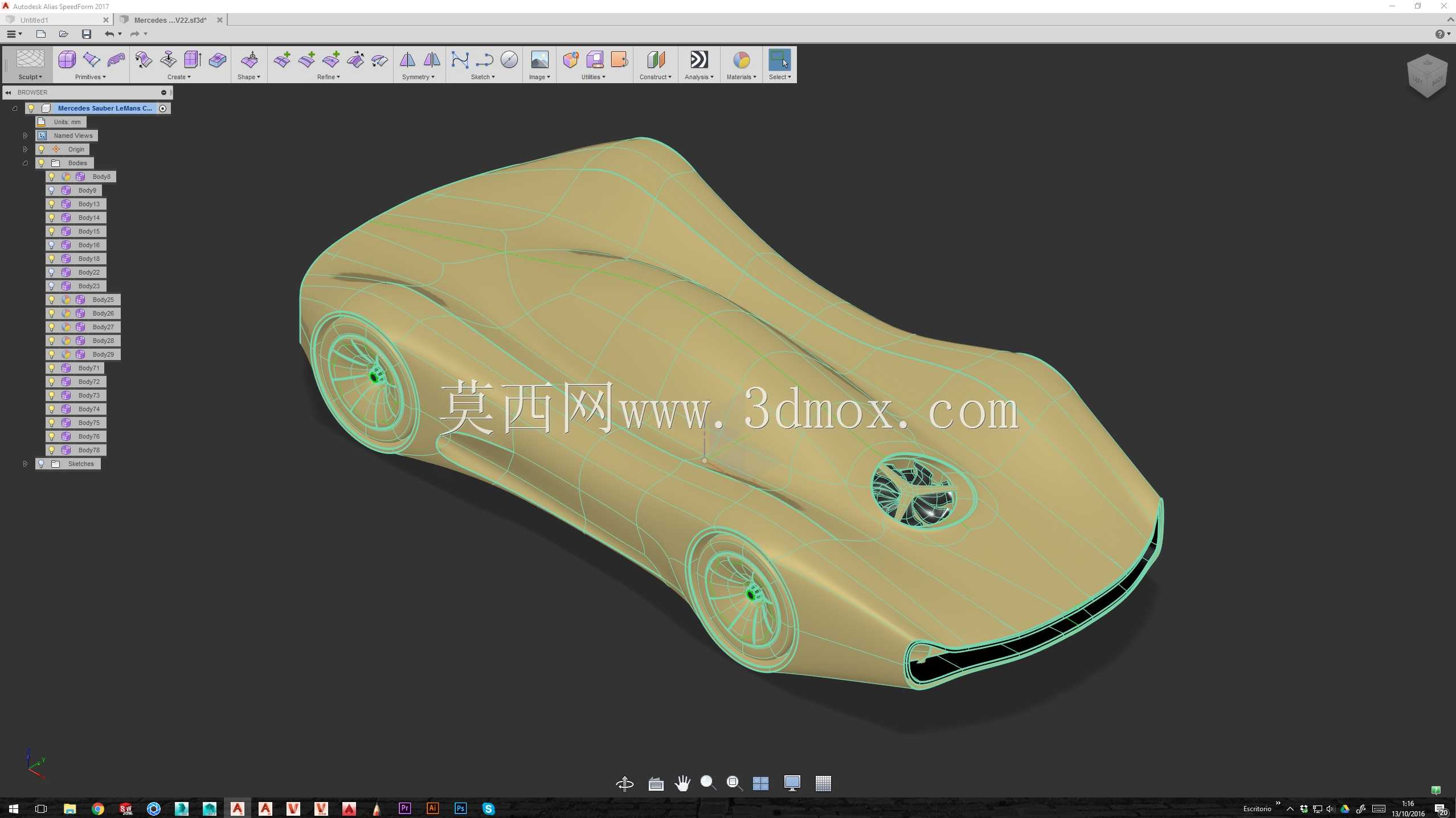
Task: Open the Sketch menu label
Action: pos(483,77)
